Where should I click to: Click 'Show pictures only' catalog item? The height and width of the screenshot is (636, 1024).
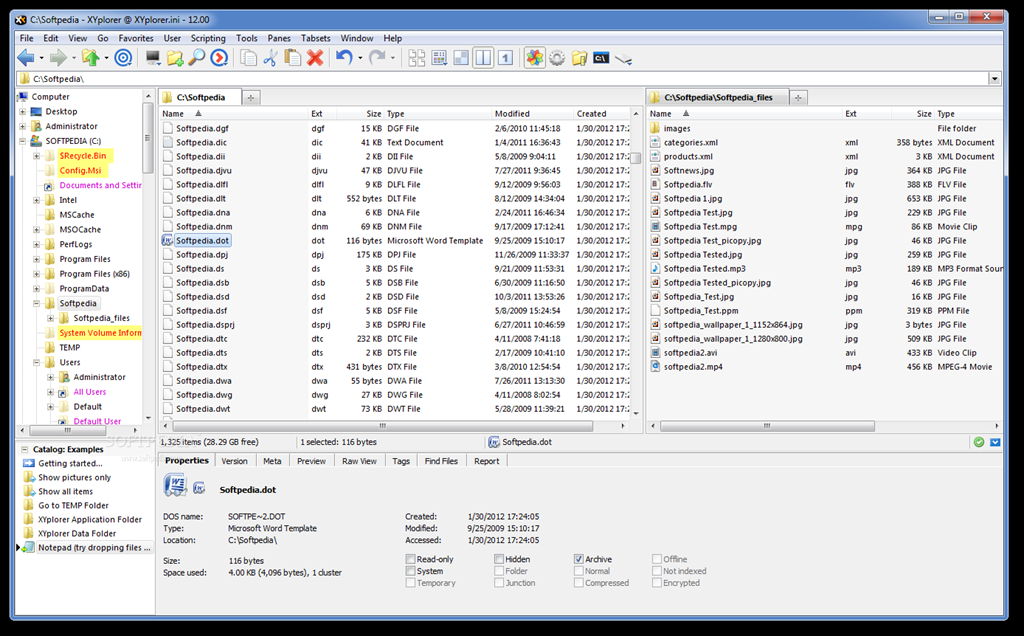tap(74, 477)
